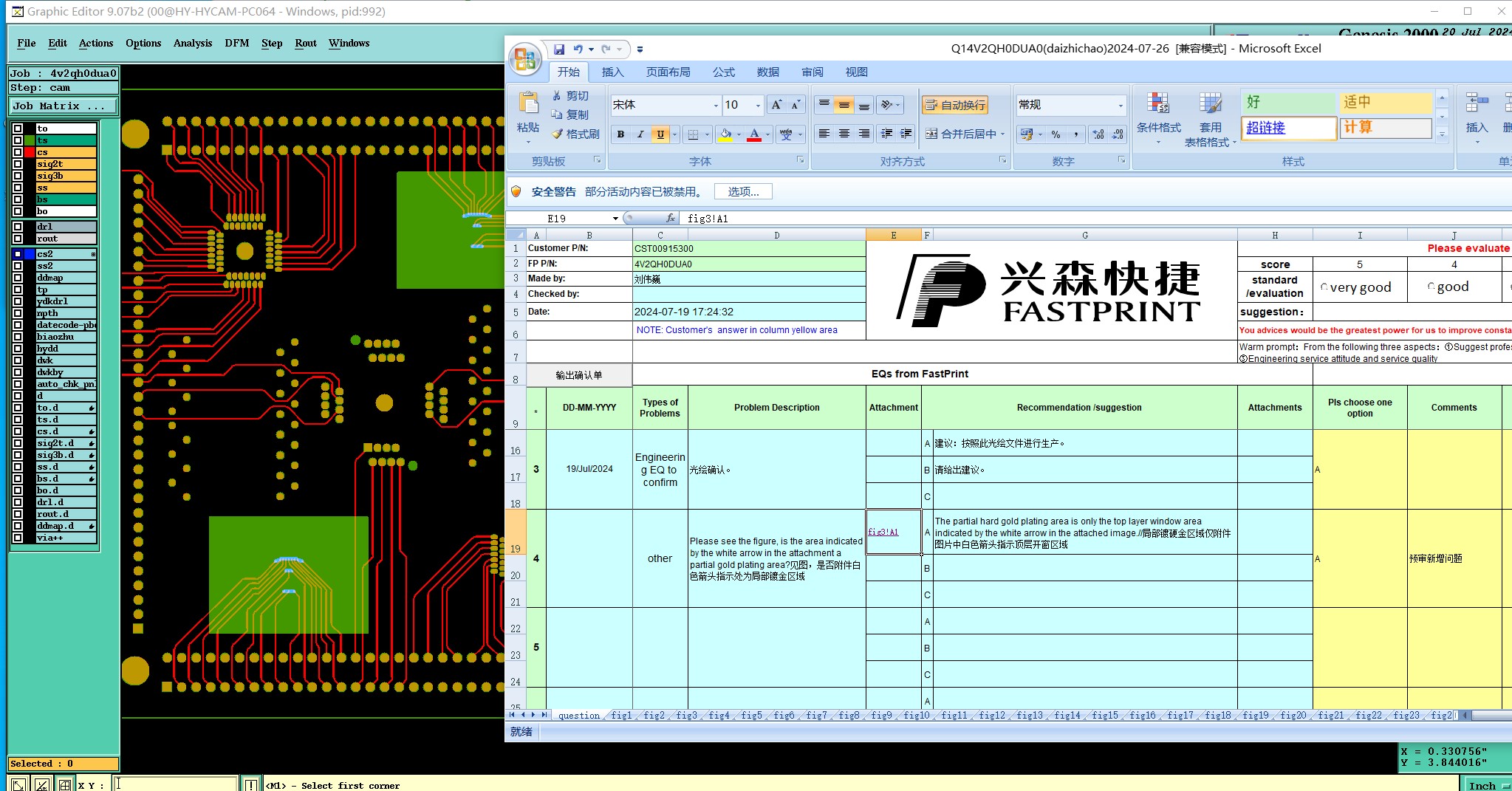Open fill color dropdown arrow

[739, 134]
